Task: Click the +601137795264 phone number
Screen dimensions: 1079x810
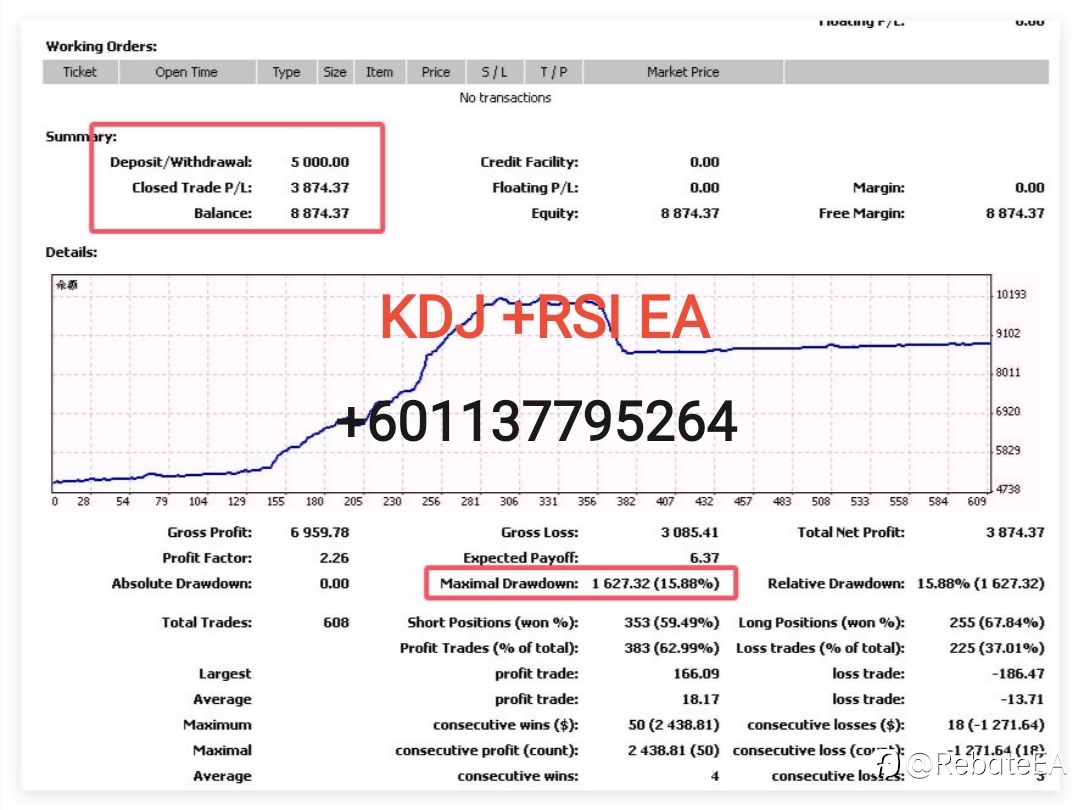Action: point(537,422)
